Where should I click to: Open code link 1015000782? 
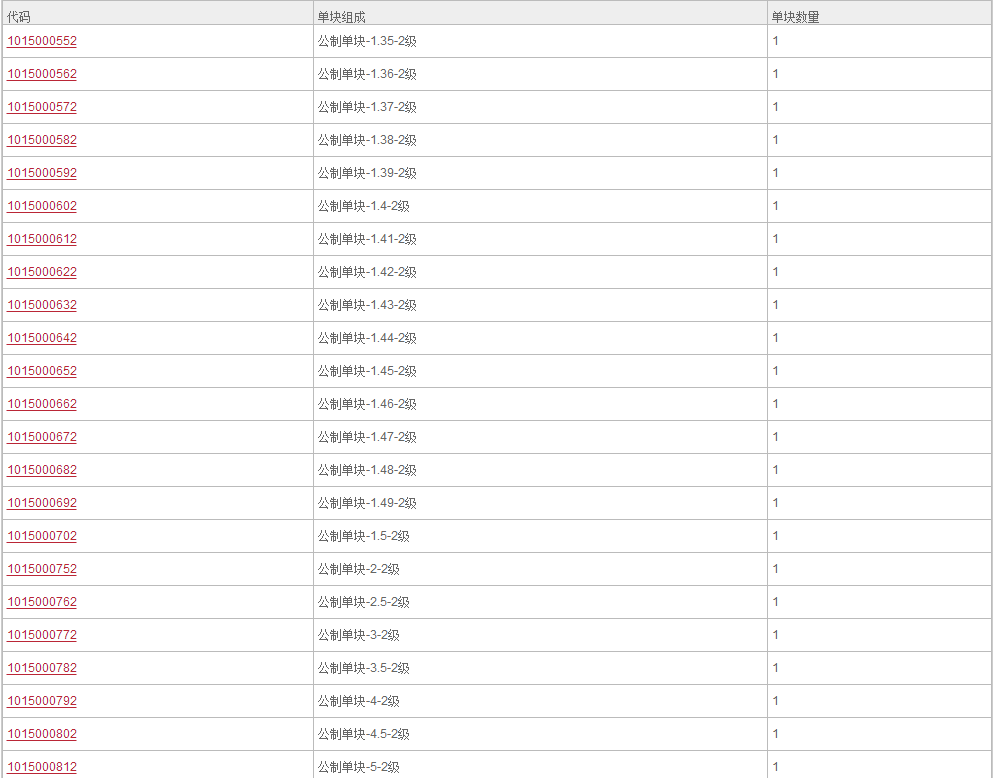click(42, 668)
